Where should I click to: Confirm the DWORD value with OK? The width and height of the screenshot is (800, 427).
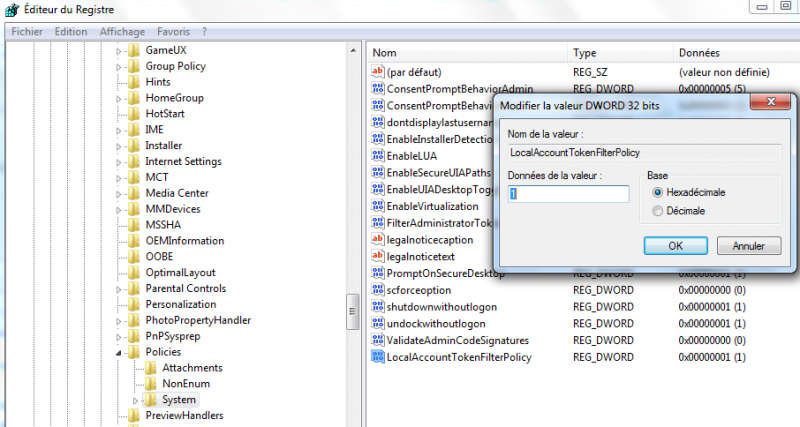pos(675,245)
